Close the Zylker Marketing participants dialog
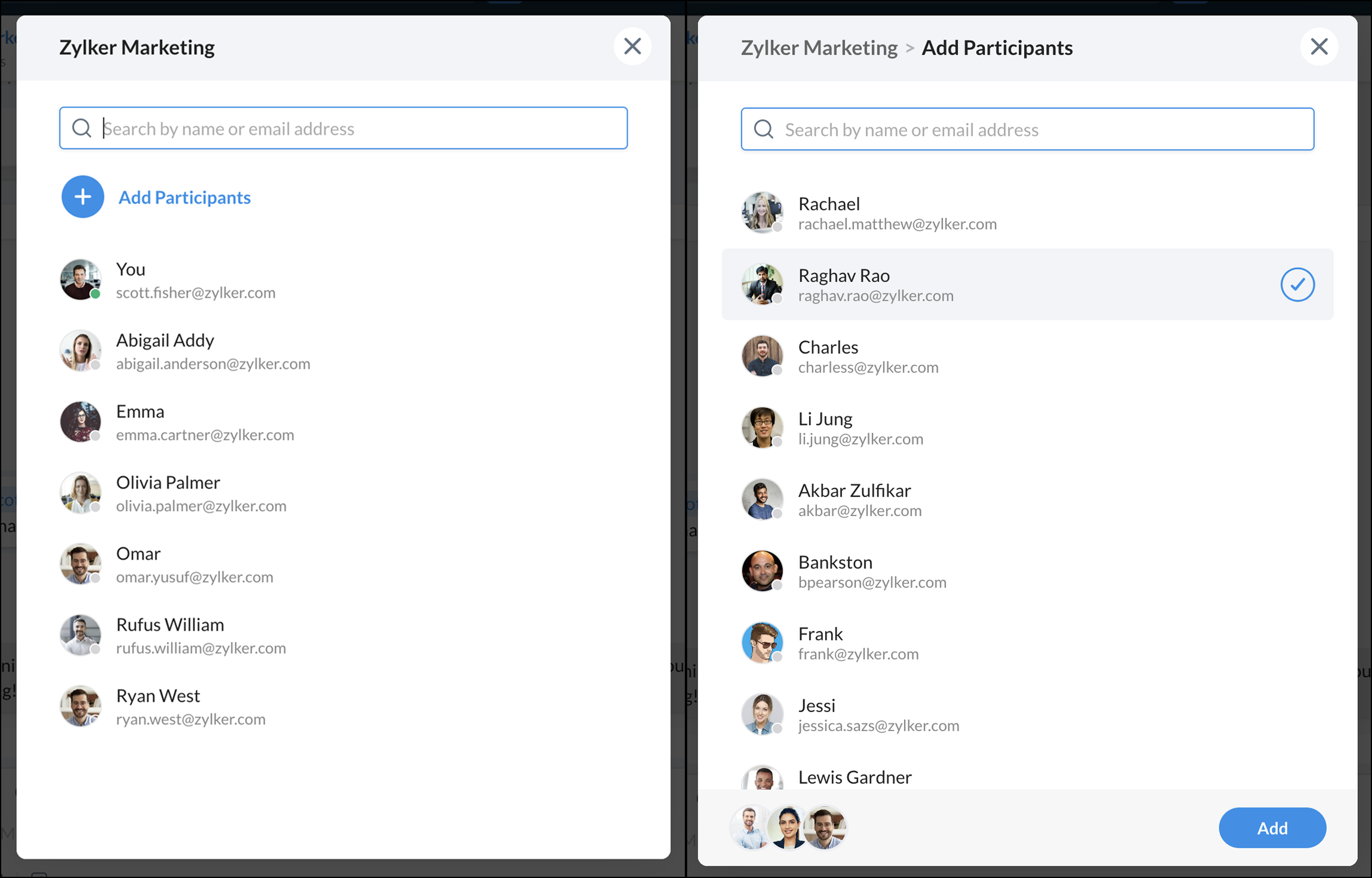Viewport: 1372px width, 878px height. pyautogui.click(x=632, y=46)
